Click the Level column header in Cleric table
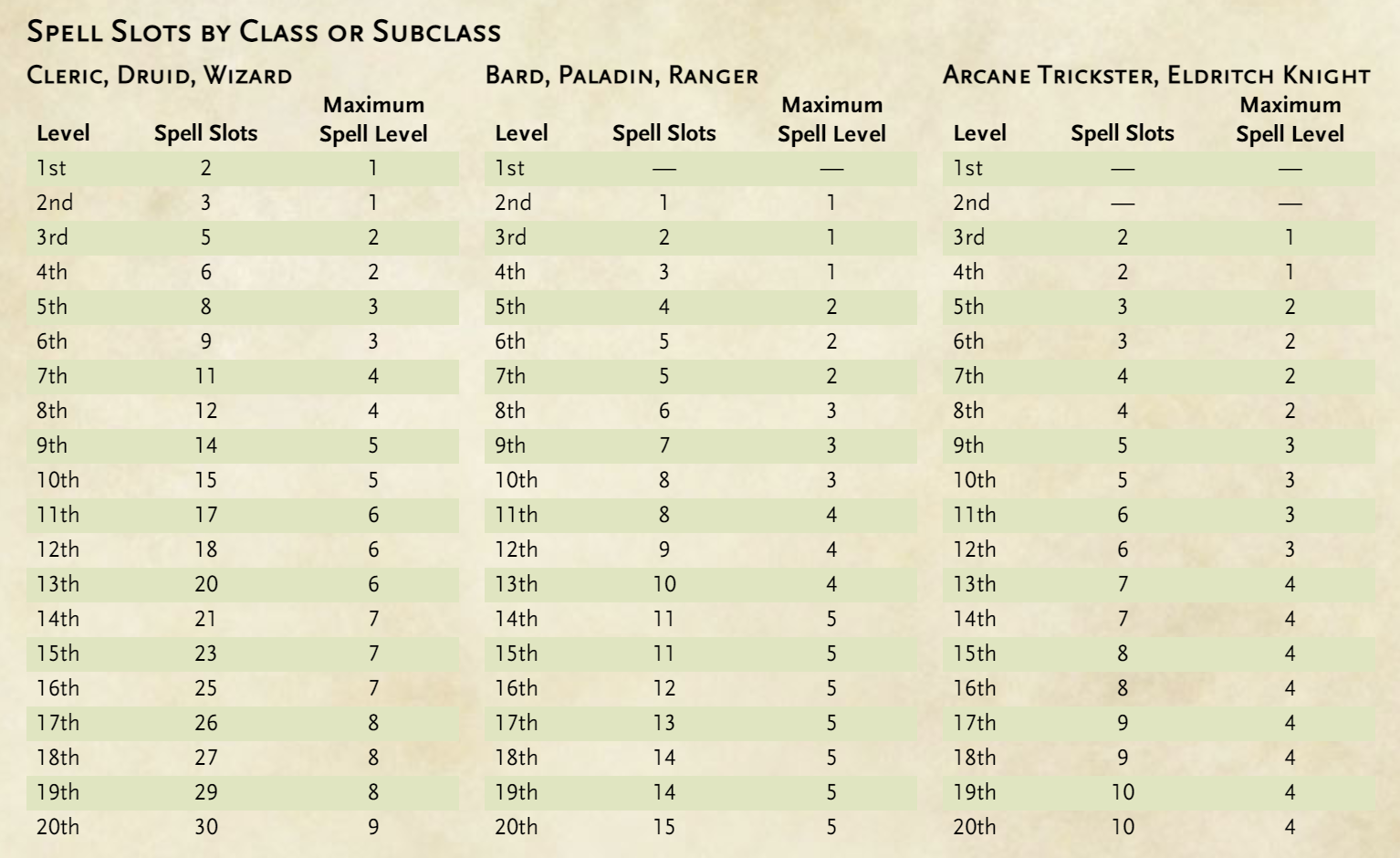This screenshot has height=858, width=1400. click(x=63, y=133)
